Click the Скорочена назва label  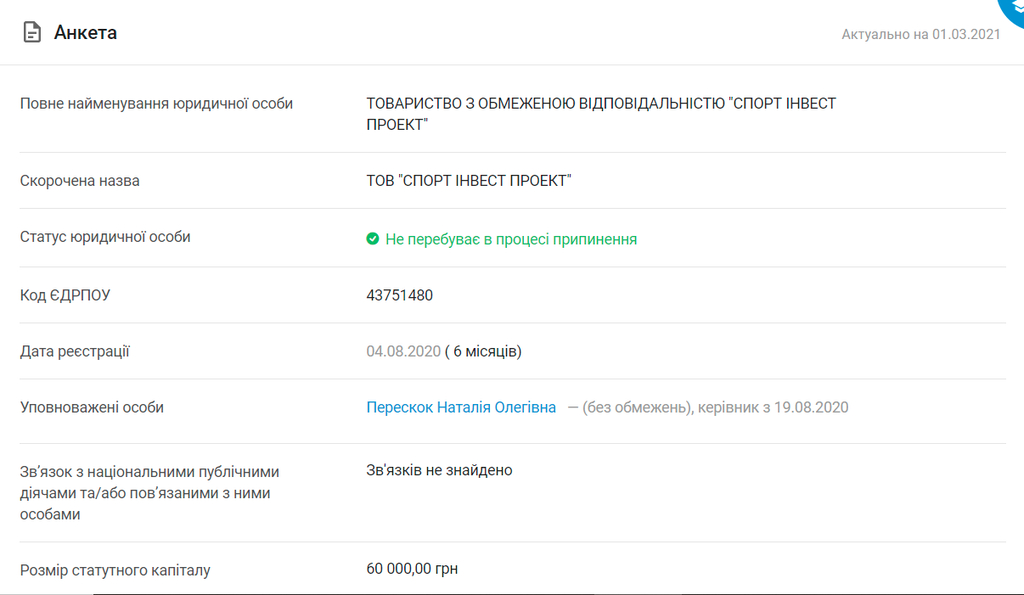(x=80, y=181)
